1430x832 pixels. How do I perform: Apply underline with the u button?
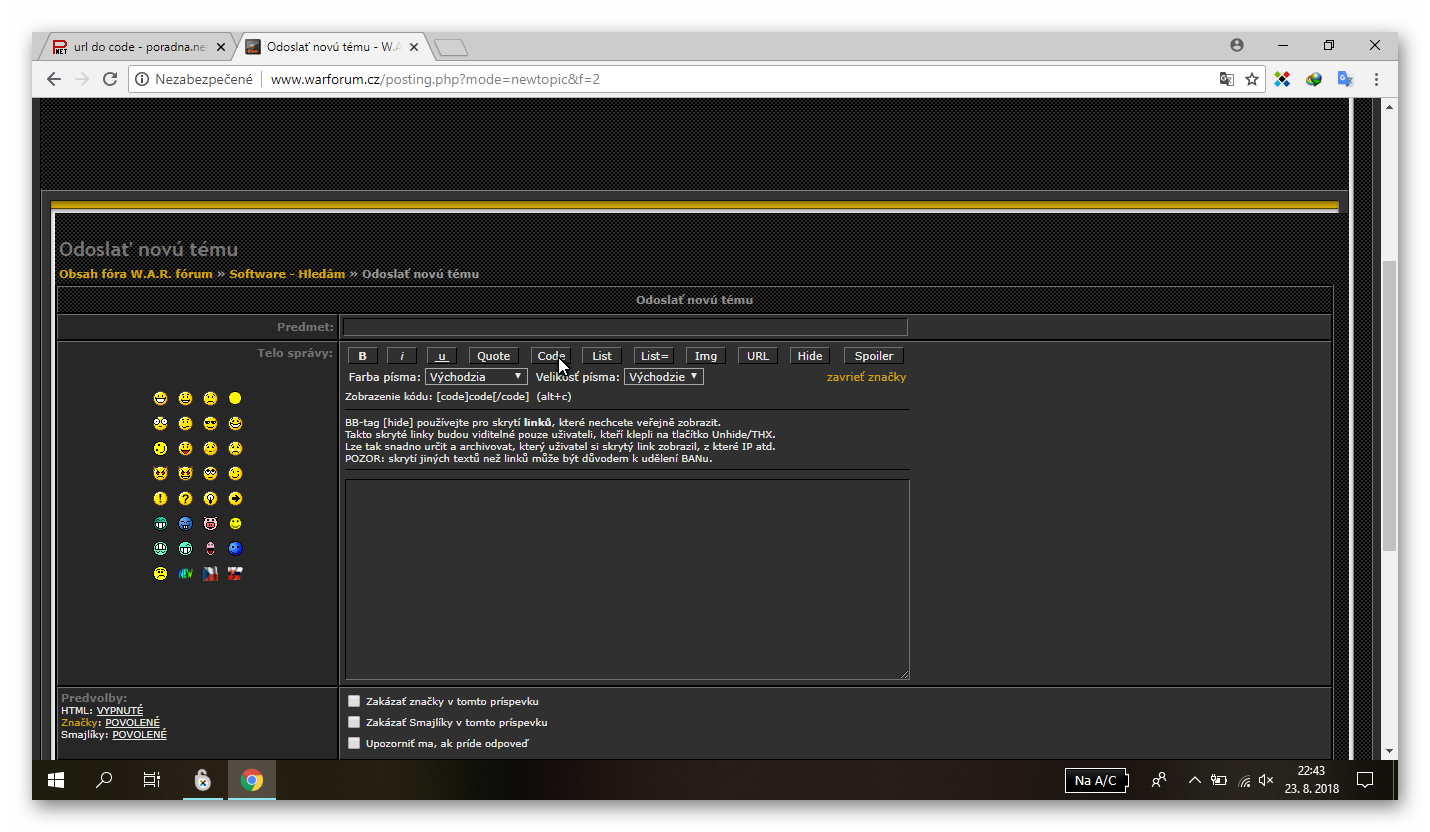442,356
